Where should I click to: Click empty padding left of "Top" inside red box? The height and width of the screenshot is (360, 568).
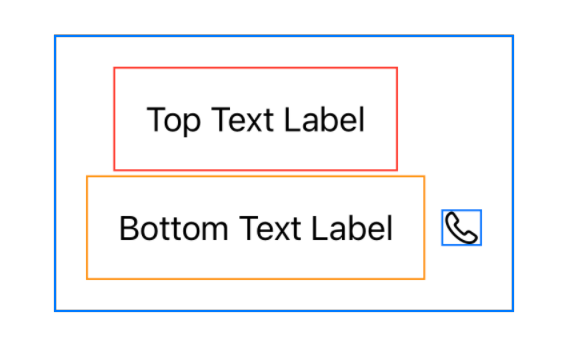[130, 120]
